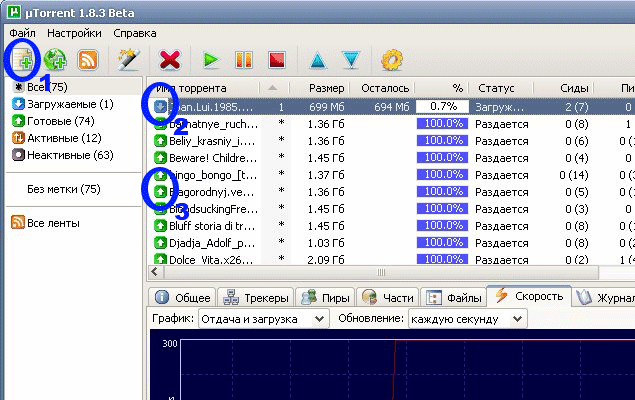The image size is (635, 400).
Task: Click seeding icon of Bluff storia row
Action: click(x=160, y=226)
